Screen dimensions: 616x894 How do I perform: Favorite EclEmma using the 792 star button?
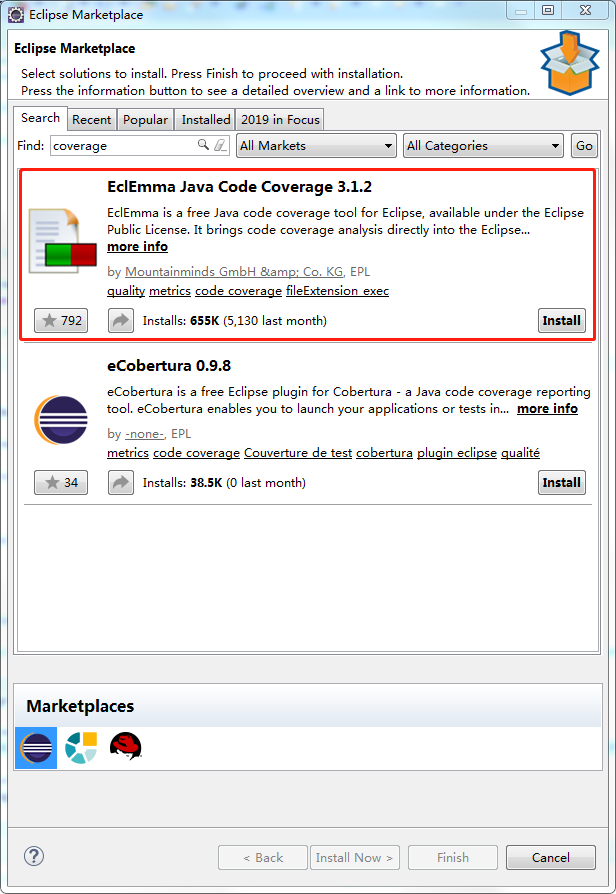click(x=61, y=320)
